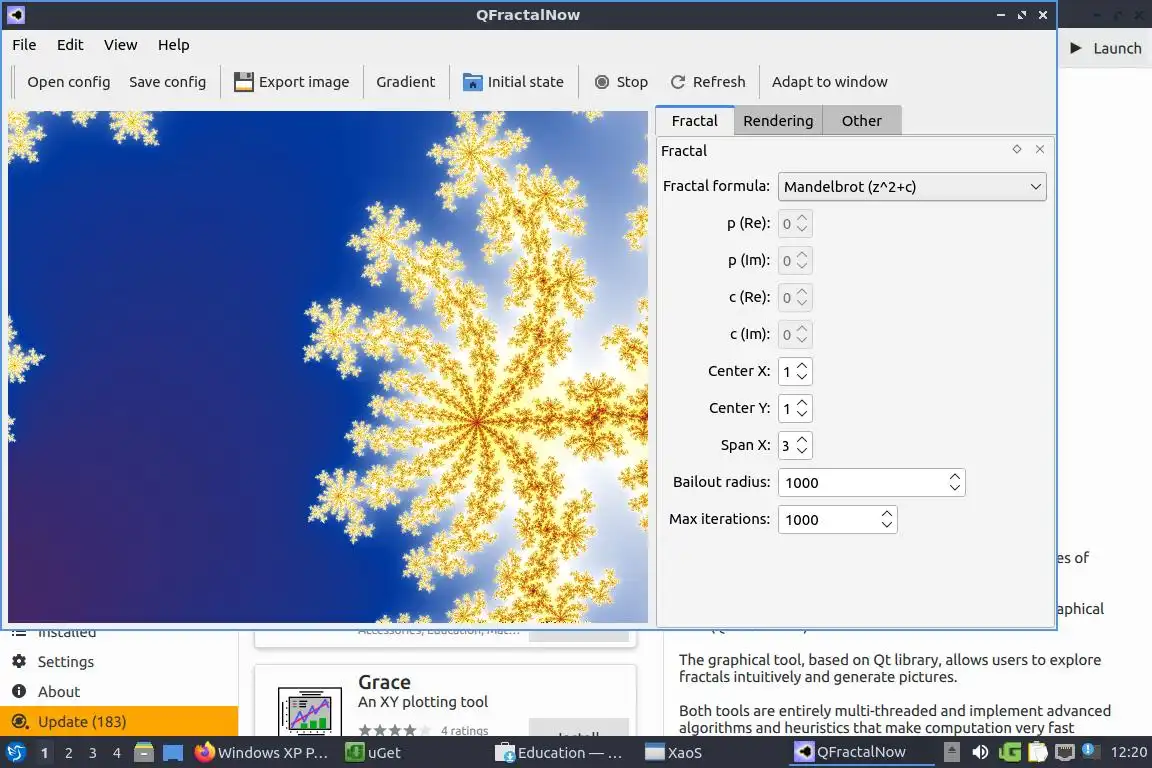Image resolution: width=1152 pixels, height=768 pixels.
Task: Click Adapt to window button
Action: click(829, 82)
